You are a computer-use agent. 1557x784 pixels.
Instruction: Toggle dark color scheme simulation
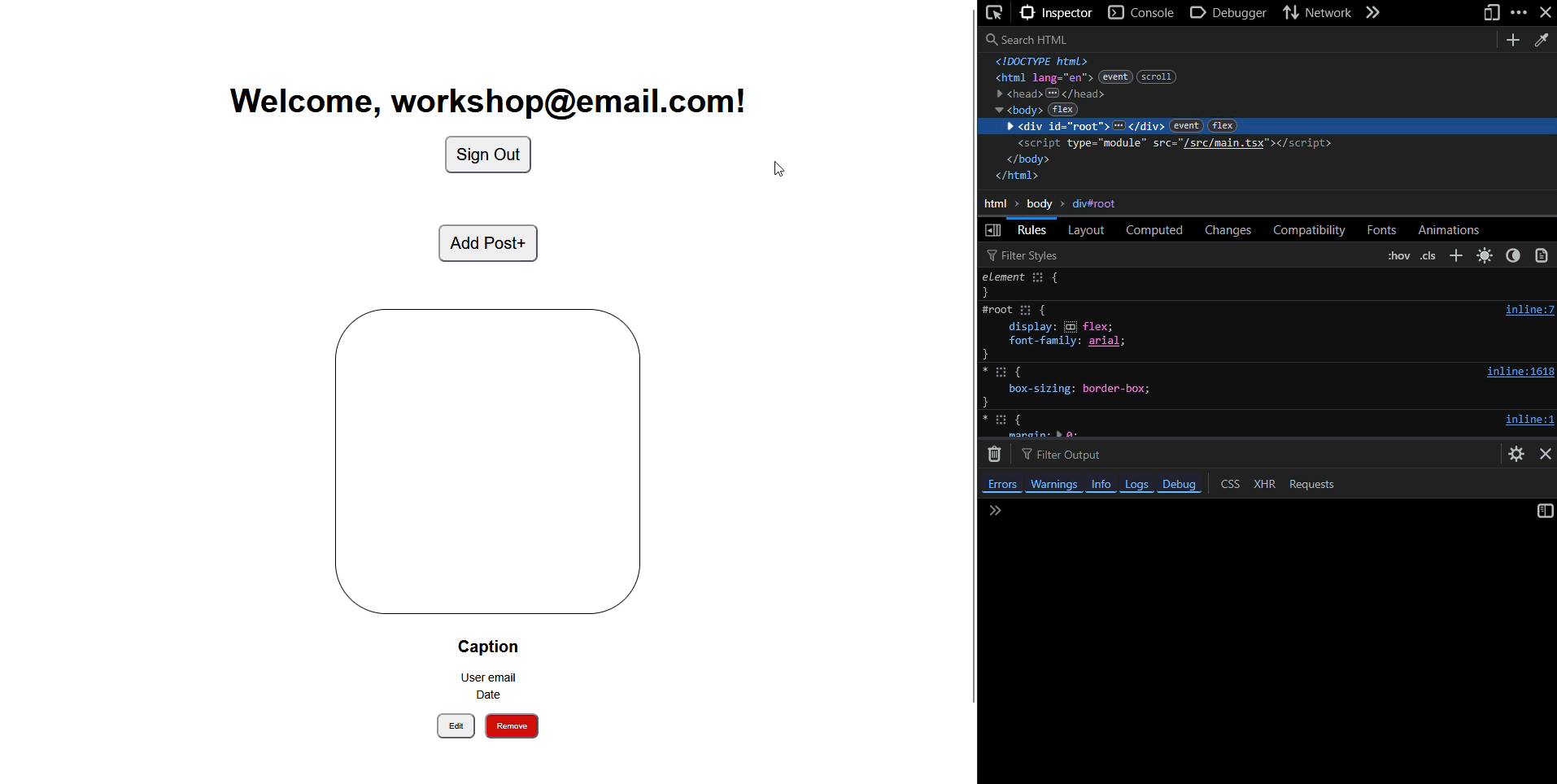(x=1513, y=255)
